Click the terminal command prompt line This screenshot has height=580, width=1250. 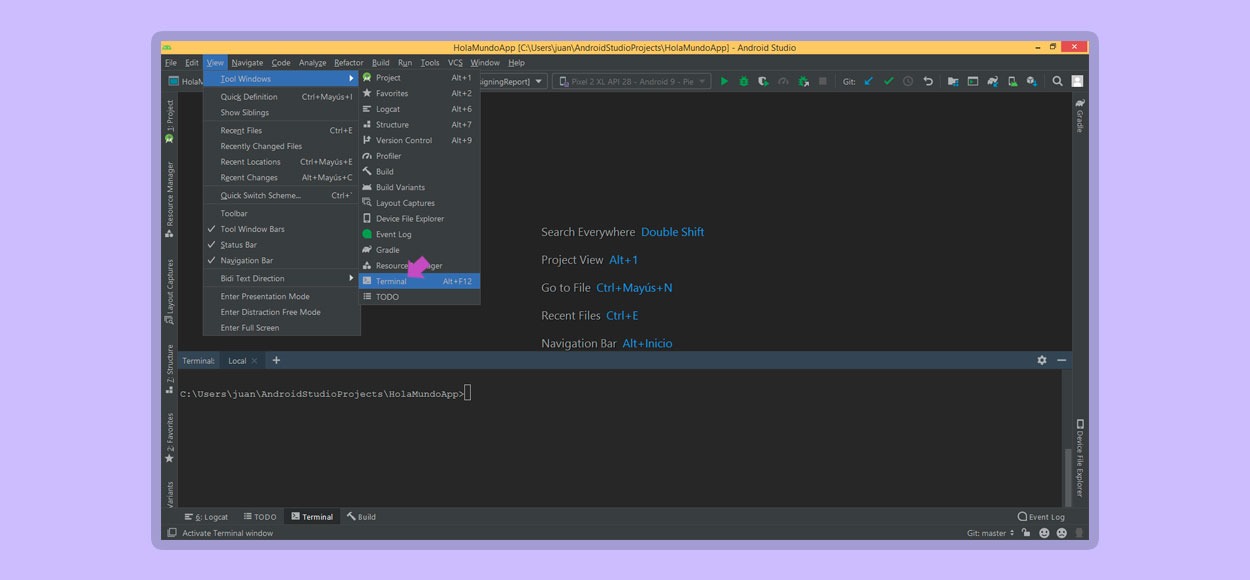[325, 394]
